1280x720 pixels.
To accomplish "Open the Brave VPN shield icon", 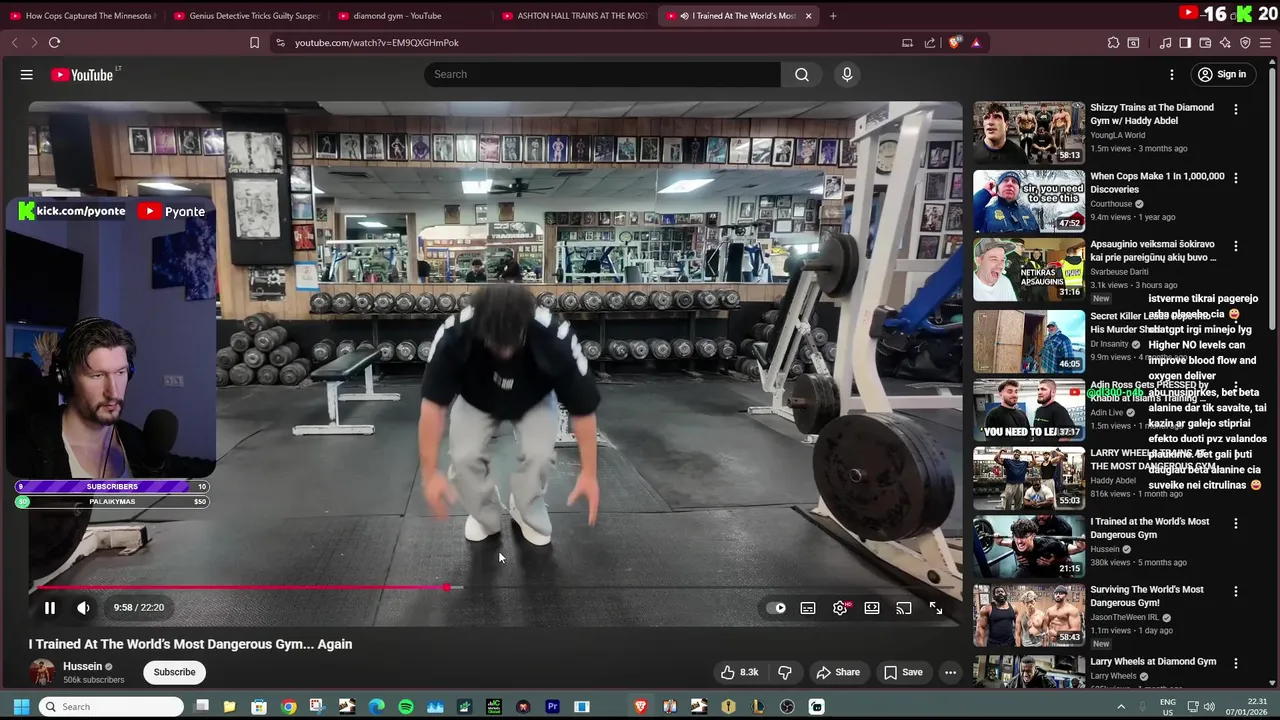I will [1245, 43].
